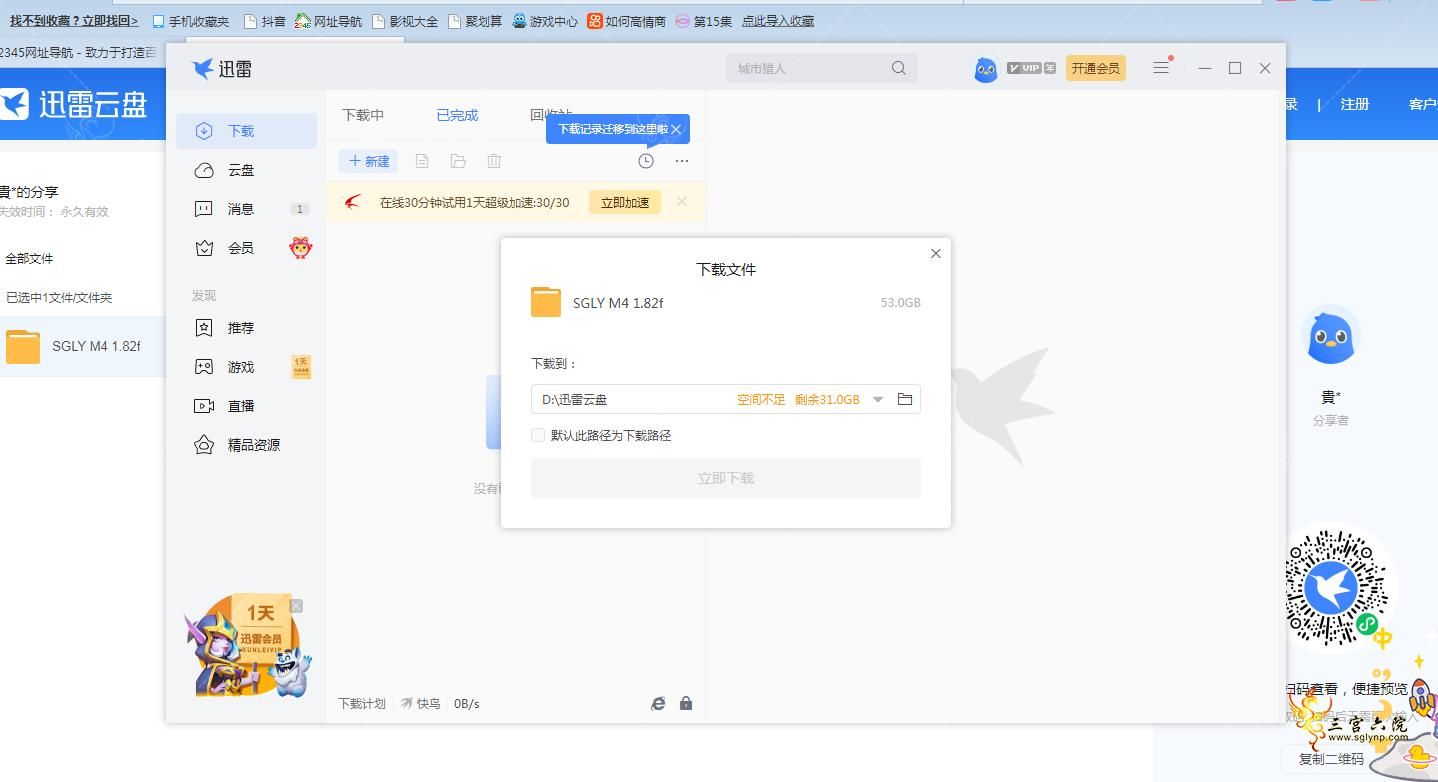This screenshot has width=1438, height=782.
Task: Click the blue bird user avatar in title bar
Action: tap(986, 69)
